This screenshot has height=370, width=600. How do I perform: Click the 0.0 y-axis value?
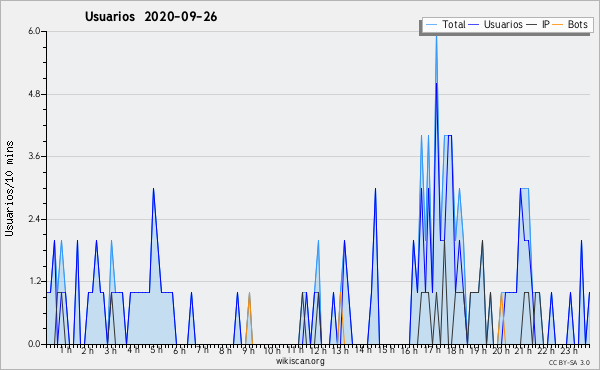(34, 344)
